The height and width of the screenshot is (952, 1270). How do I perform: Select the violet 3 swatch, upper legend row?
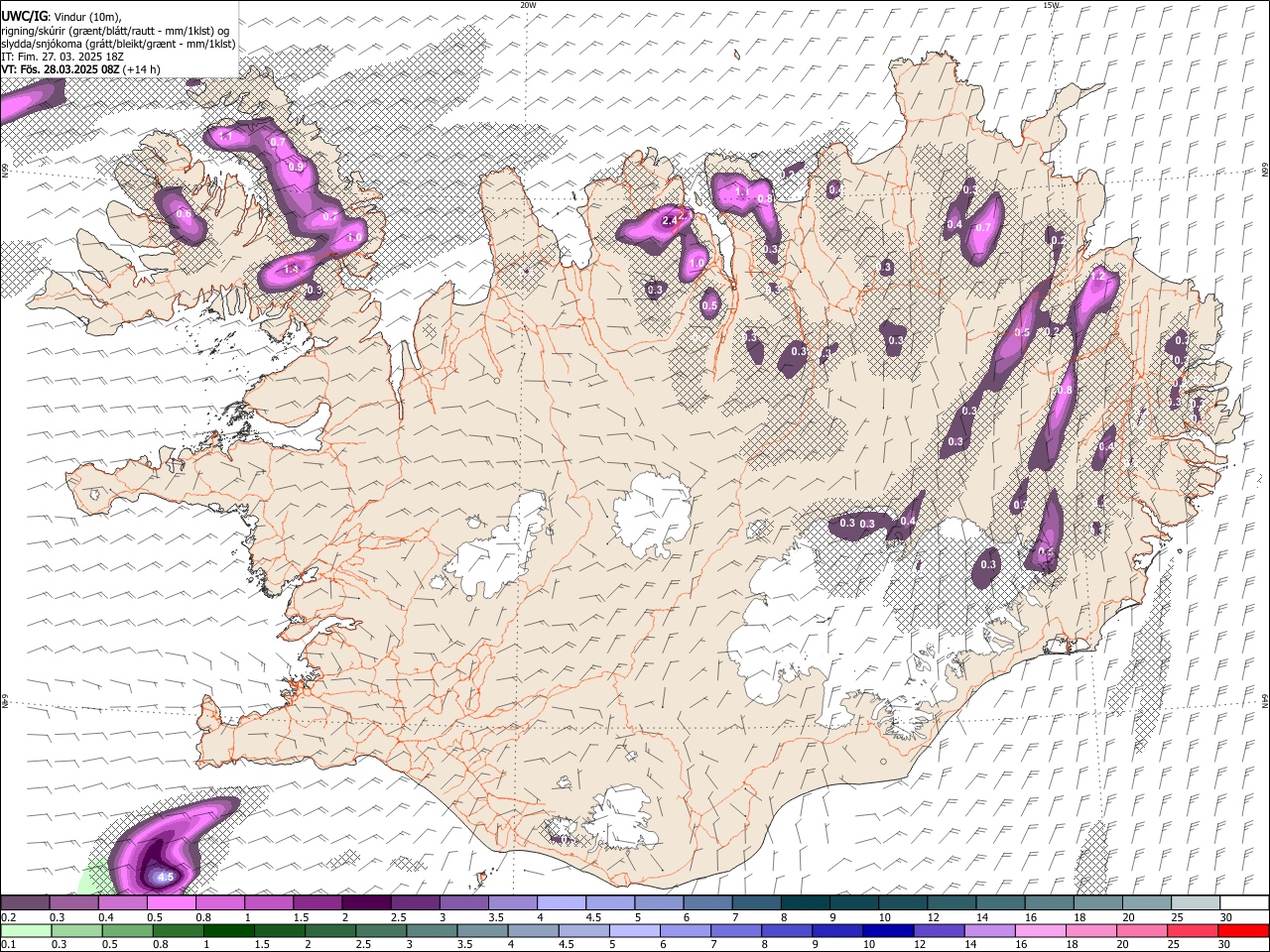(x=463, y=902)
